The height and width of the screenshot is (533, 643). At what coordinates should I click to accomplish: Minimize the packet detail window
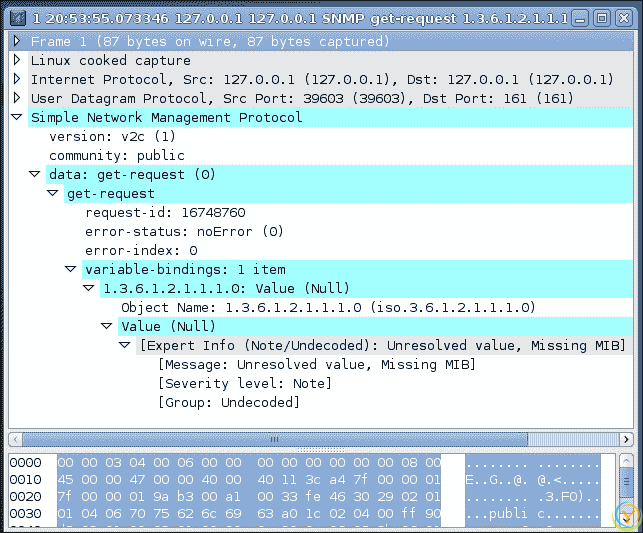(x=580, y=18)
